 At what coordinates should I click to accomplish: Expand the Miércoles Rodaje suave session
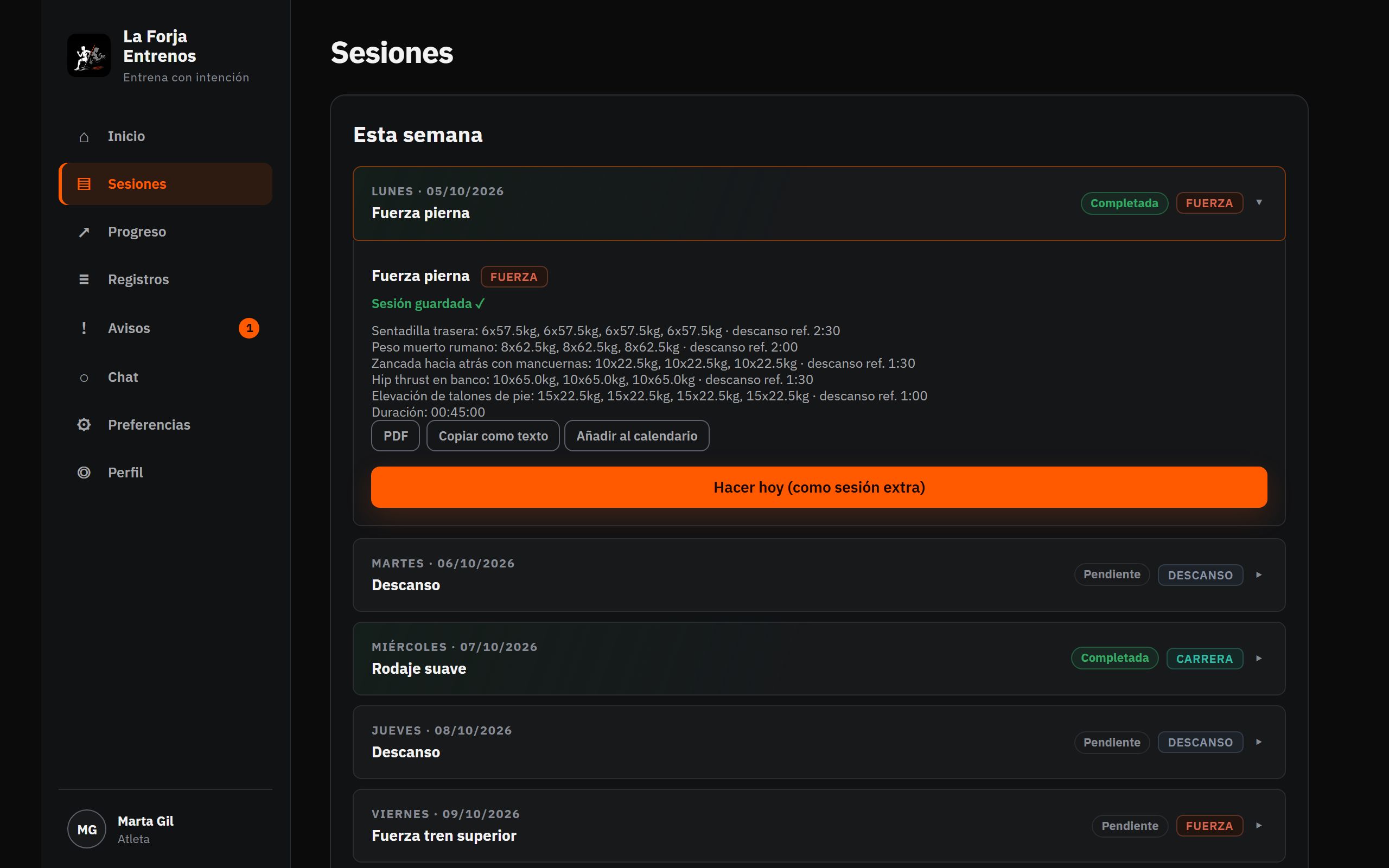coord(818,659)
